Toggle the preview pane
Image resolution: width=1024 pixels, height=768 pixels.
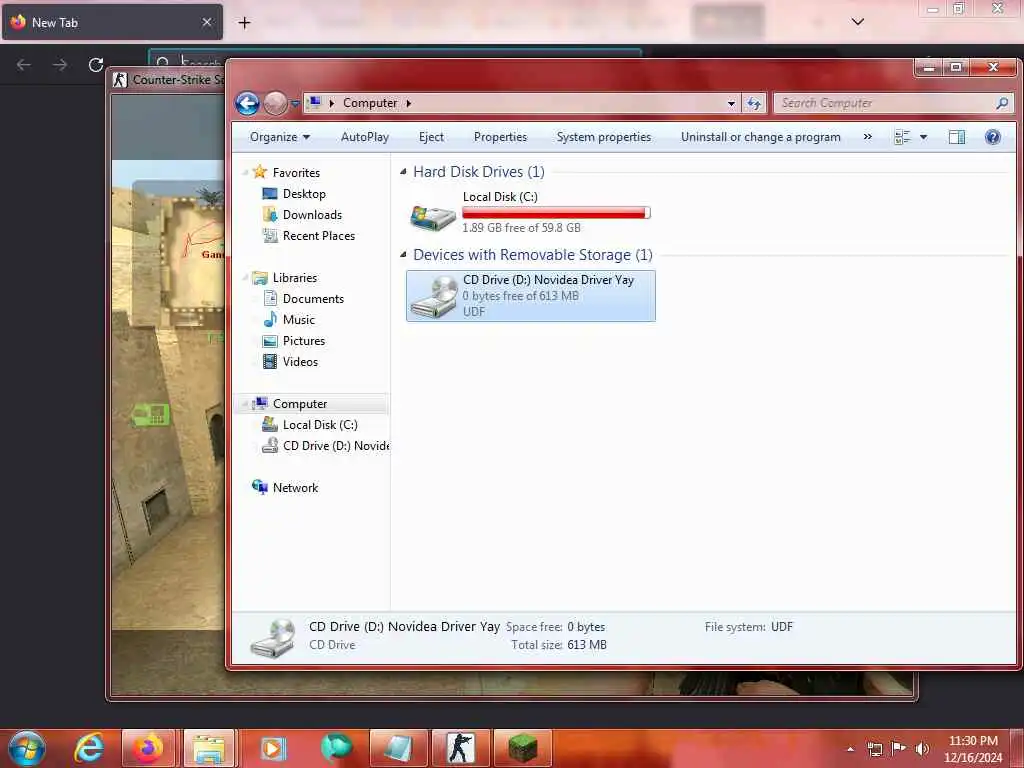957,137
